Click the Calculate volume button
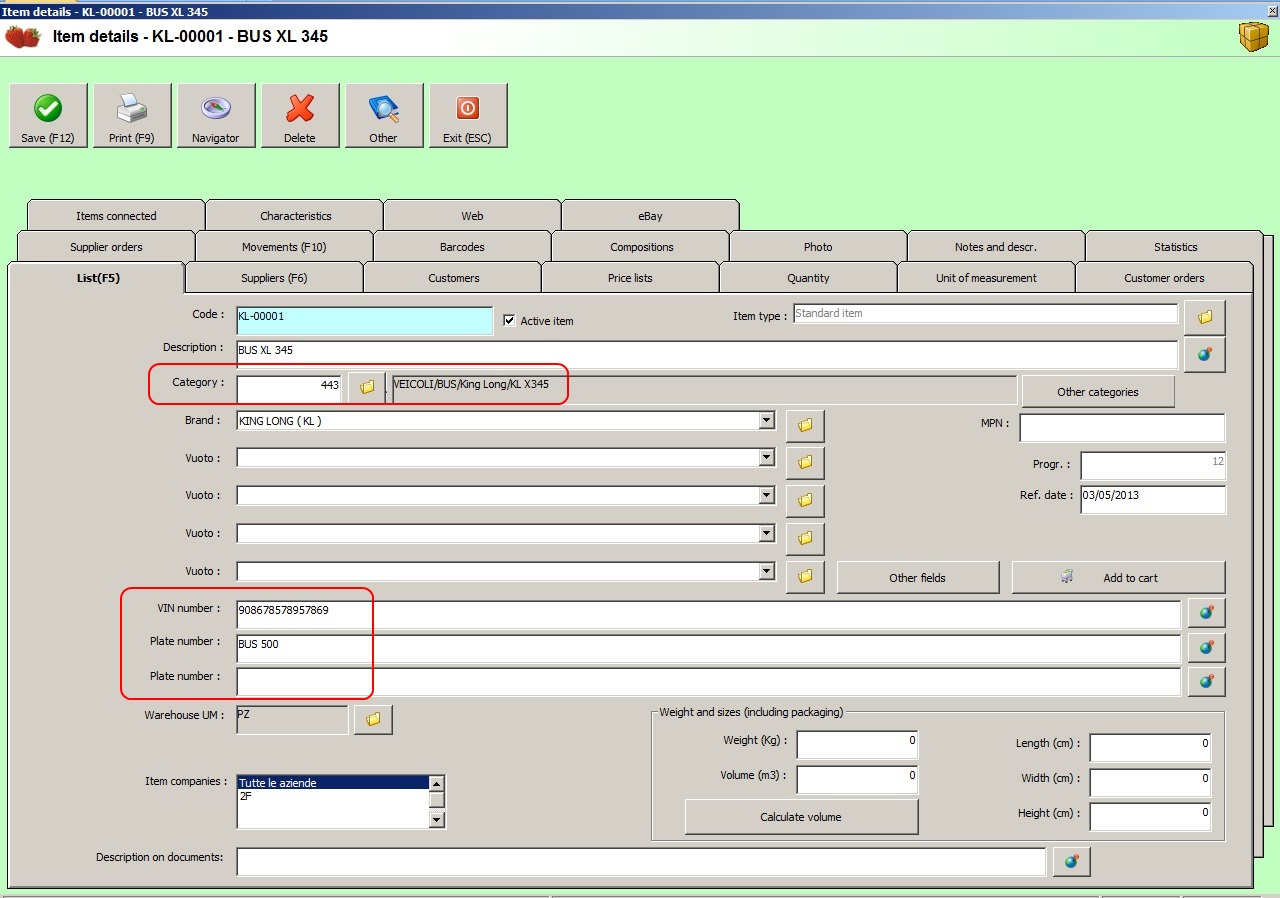Screen dimensions: 1280x898 point(801,817)
